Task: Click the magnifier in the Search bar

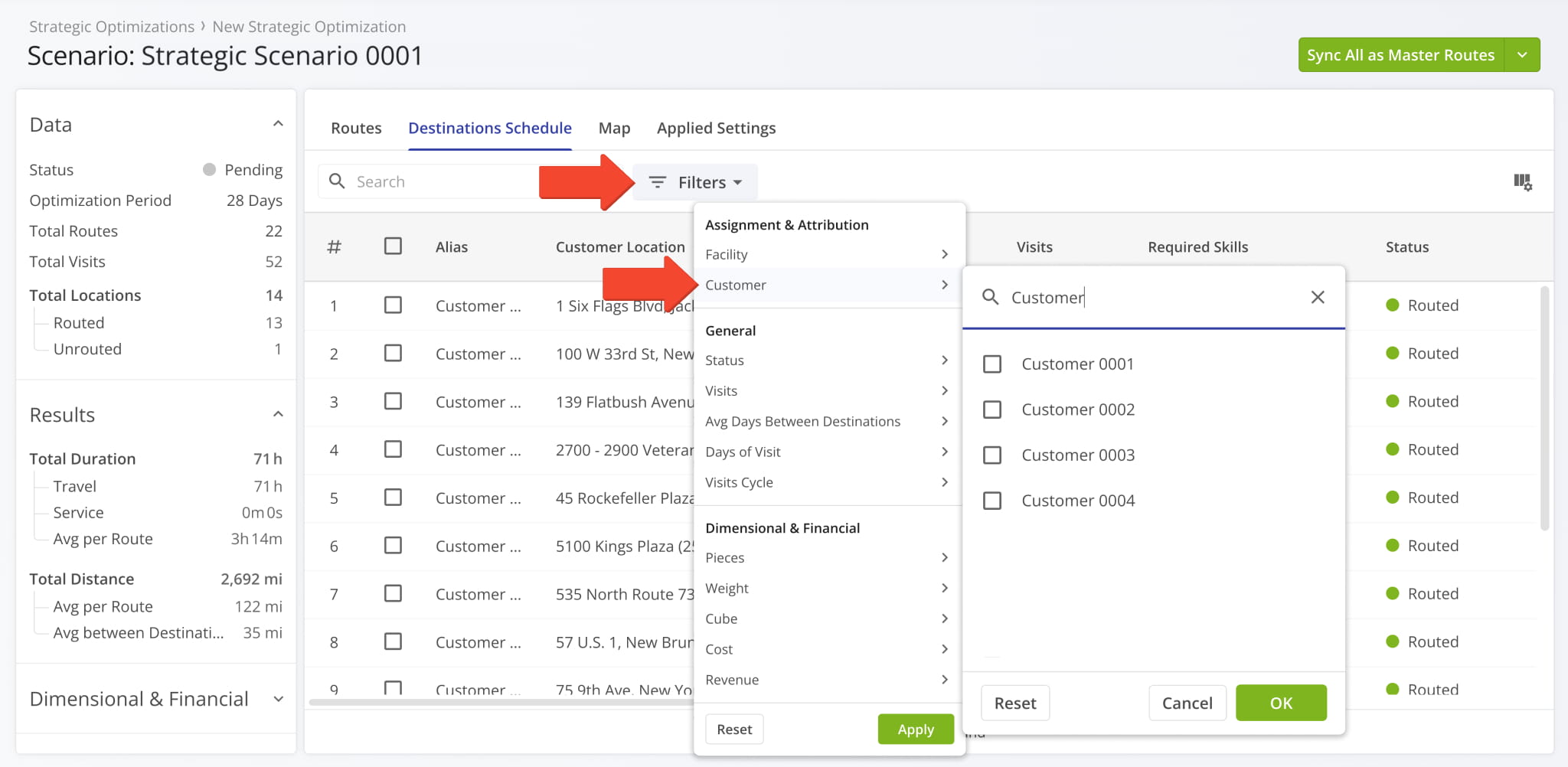Action: [338, 181]
